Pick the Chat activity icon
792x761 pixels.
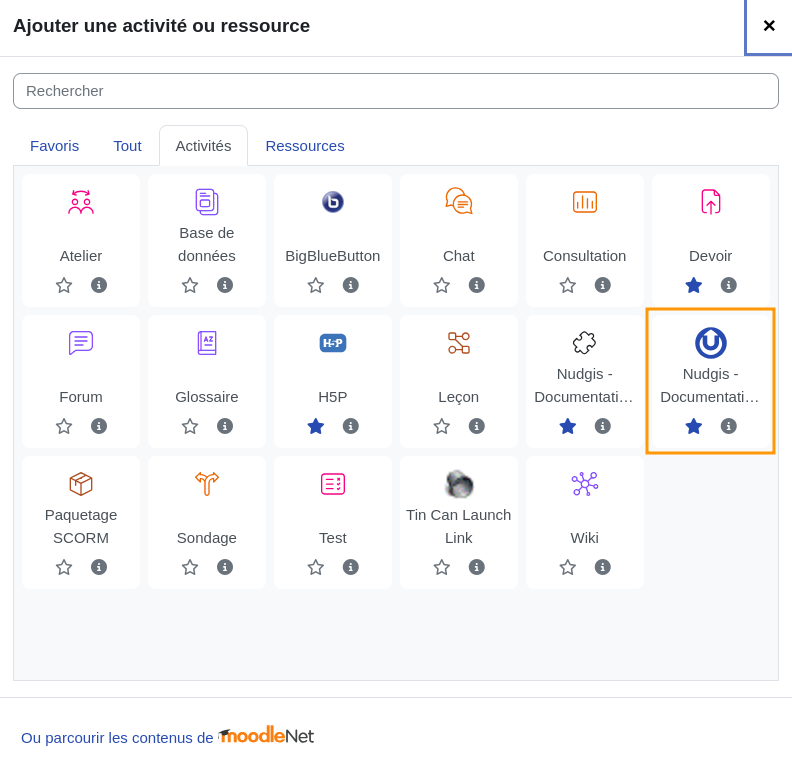(x=459, y=201)
